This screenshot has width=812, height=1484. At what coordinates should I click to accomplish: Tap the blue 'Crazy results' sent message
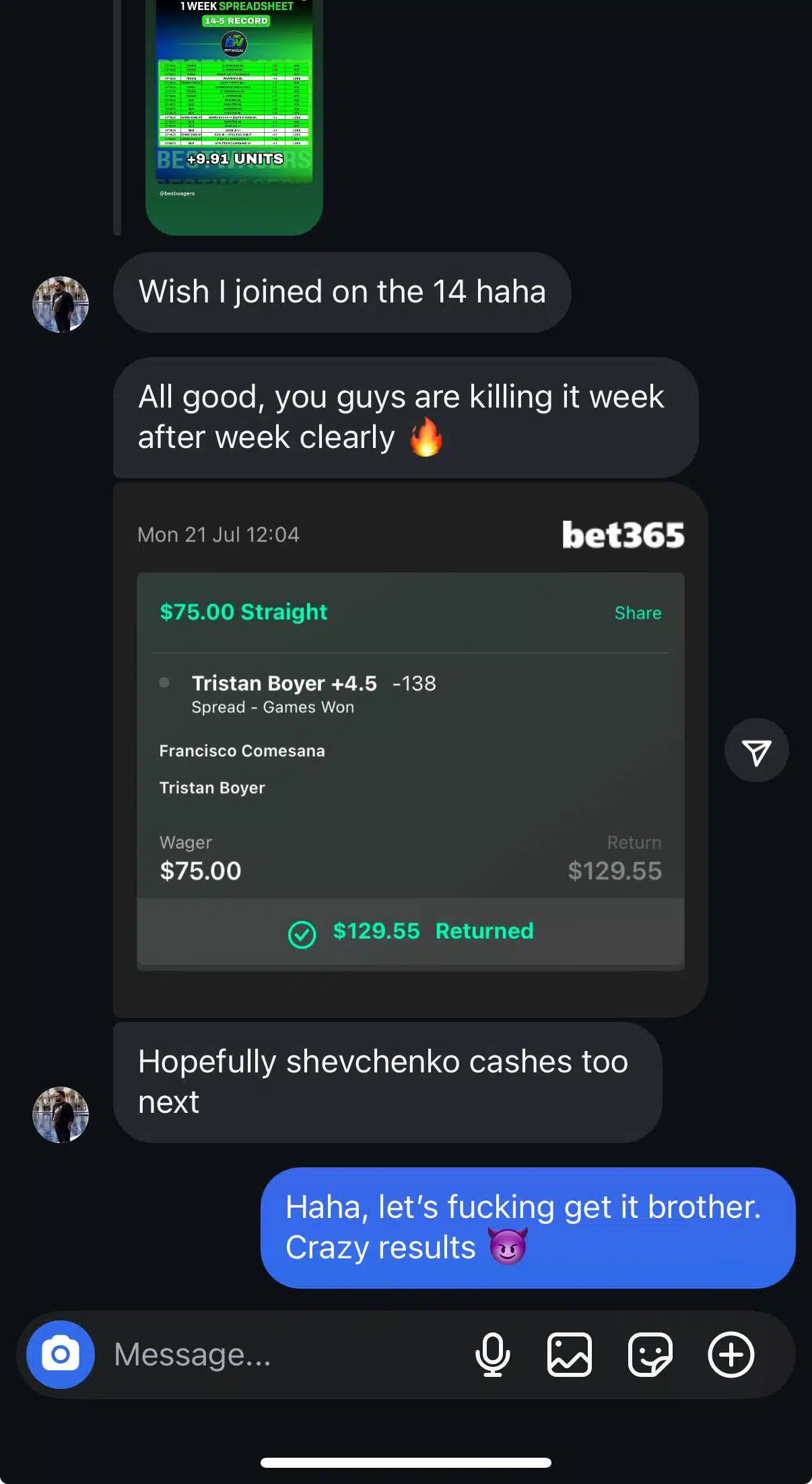527,1227
